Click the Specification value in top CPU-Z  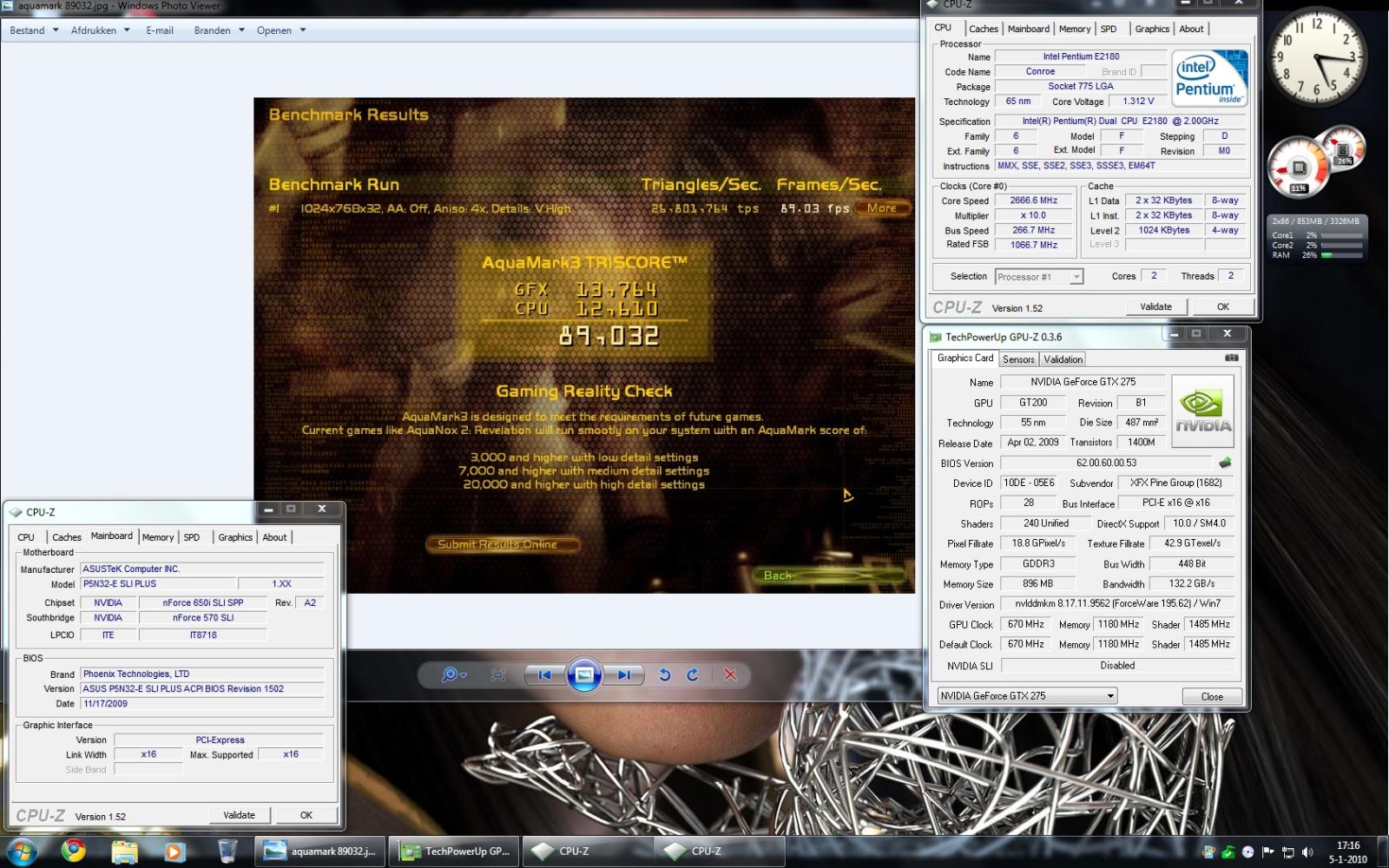pos(1120,121)
